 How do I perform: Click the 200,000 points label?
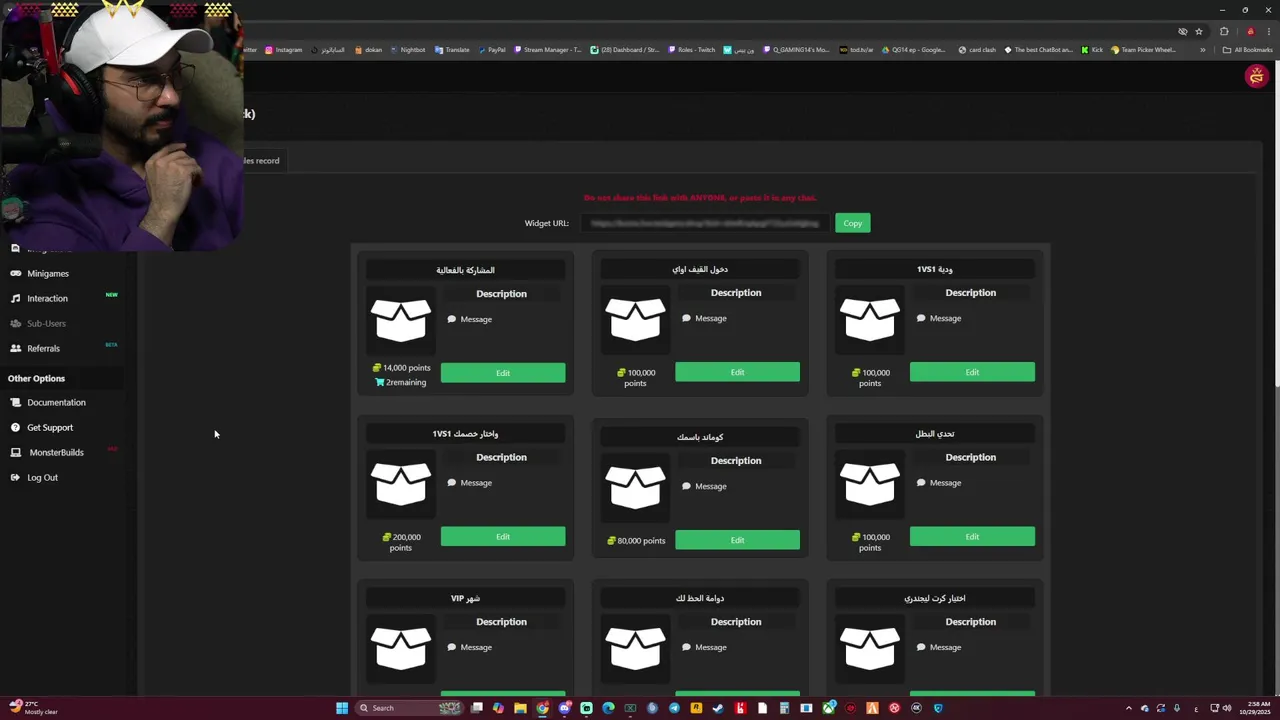[x=401, y=542]
